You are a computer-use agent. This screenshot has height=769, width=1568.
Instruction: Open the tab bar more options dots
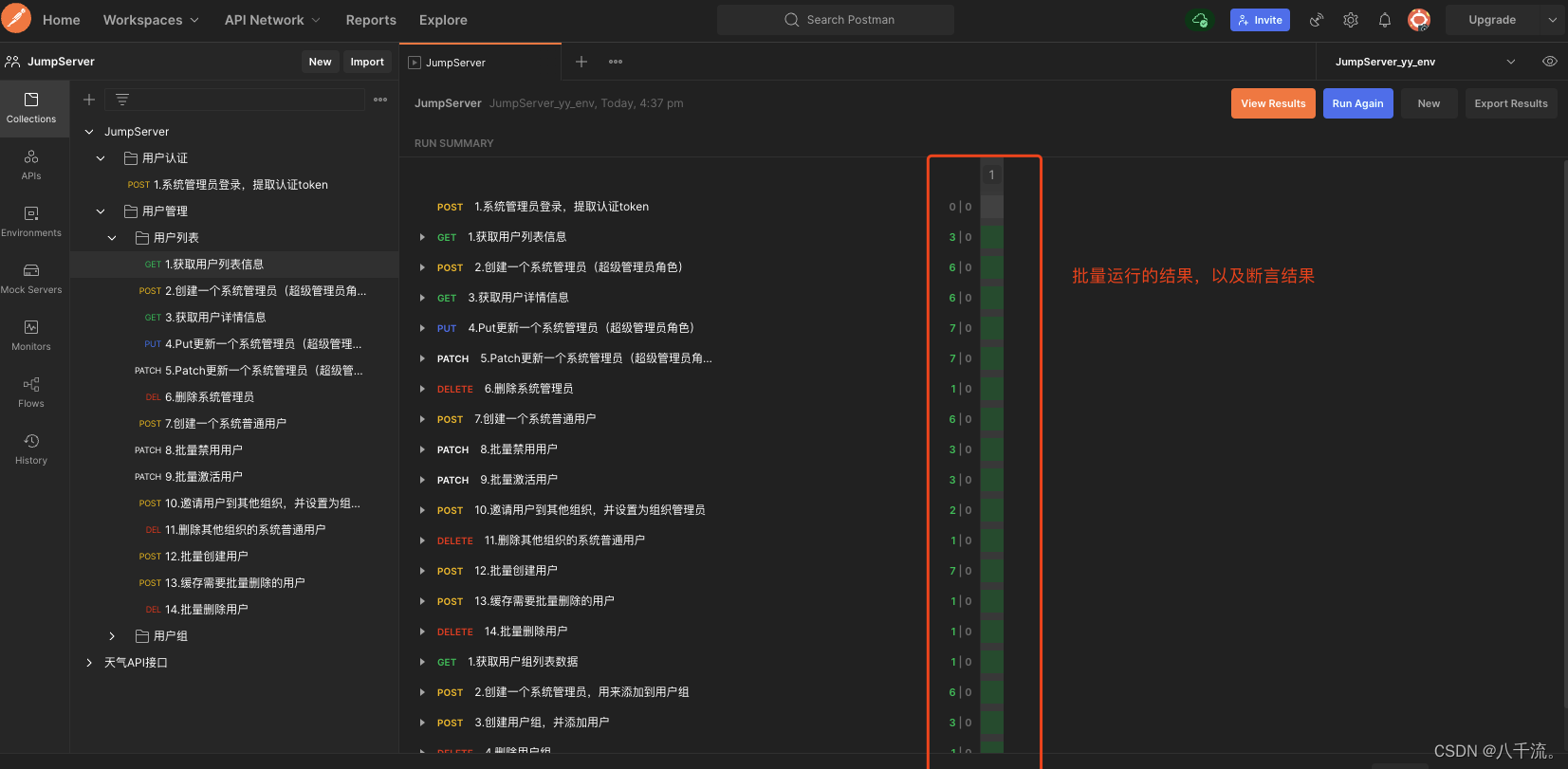(x=616, y=62)
